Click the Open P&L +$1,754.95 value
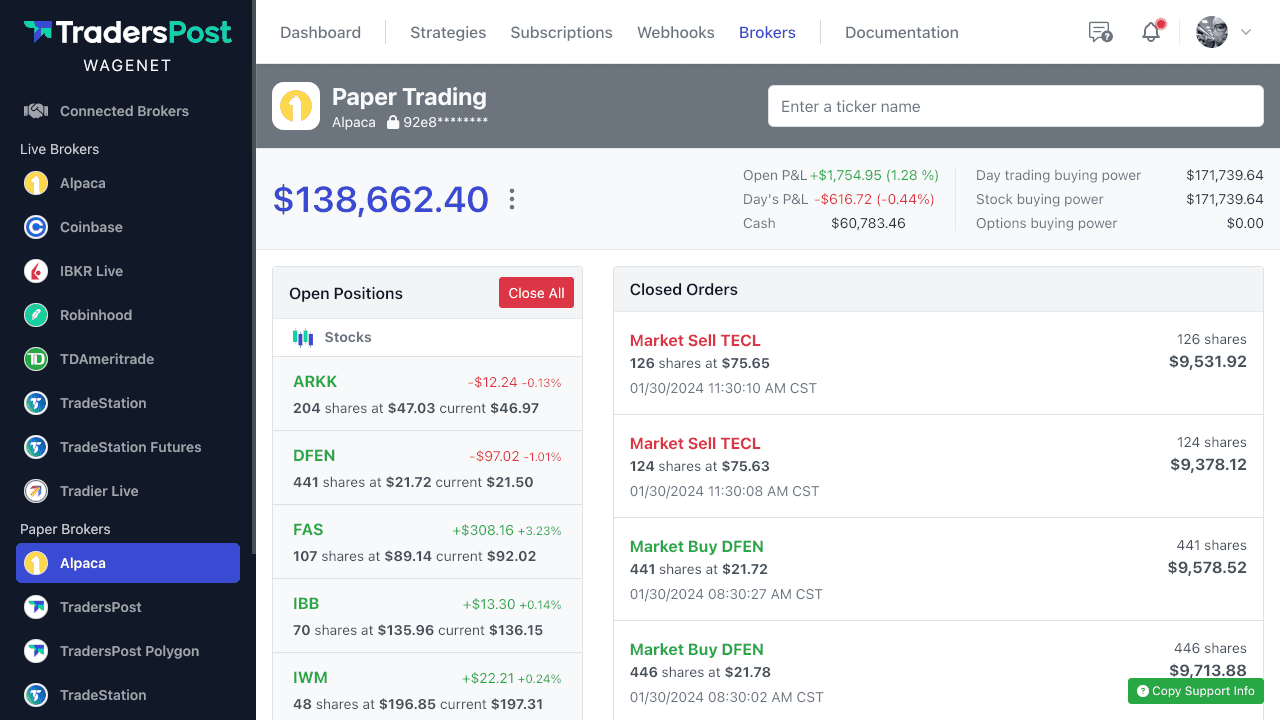This screenshot has width=1280, height=720. click(x=875, y=175)
